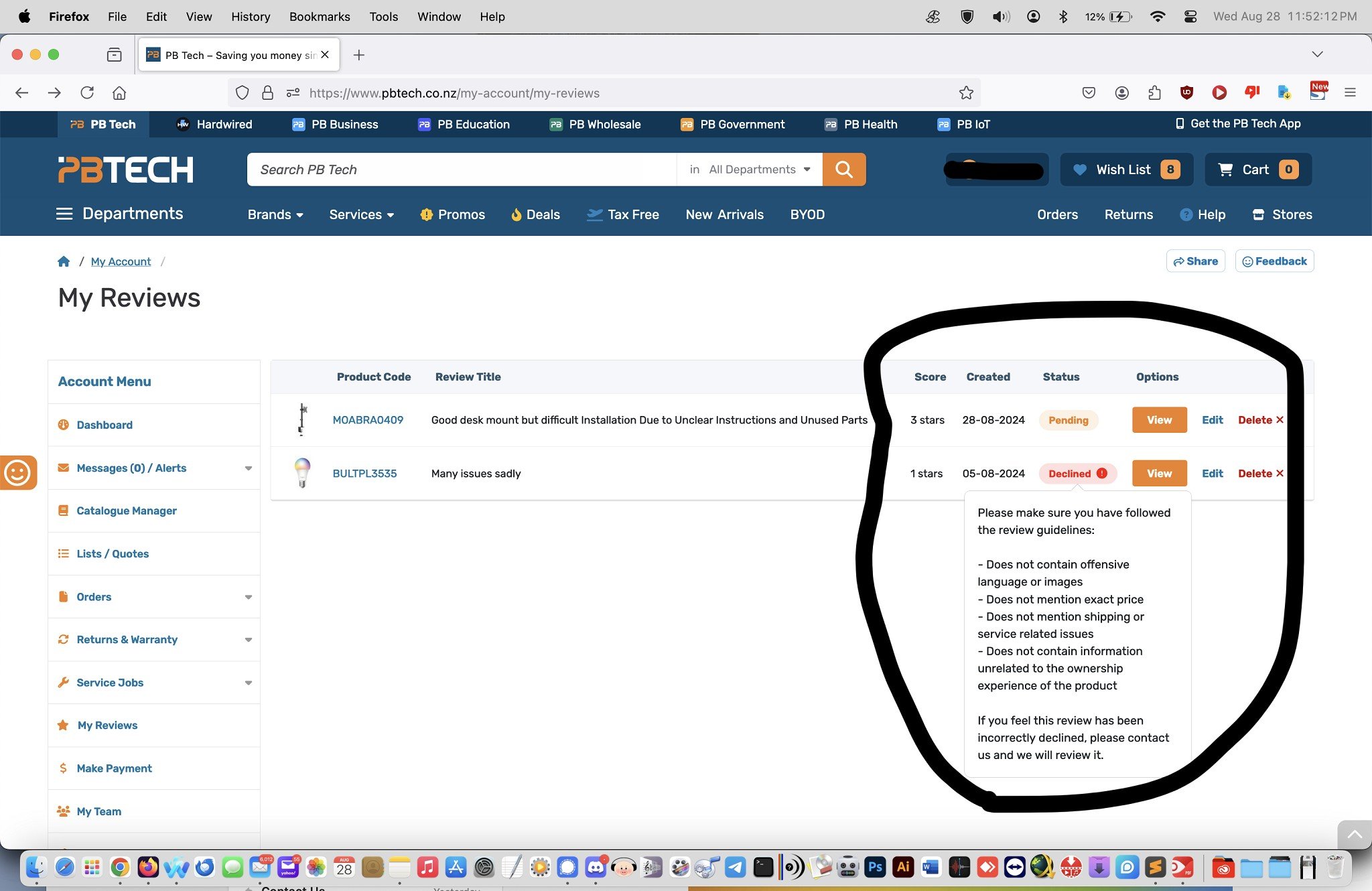The image size is (1372, 891).
Task: Switch to PB IoT site tab
Action: click(x=963, y=124)
